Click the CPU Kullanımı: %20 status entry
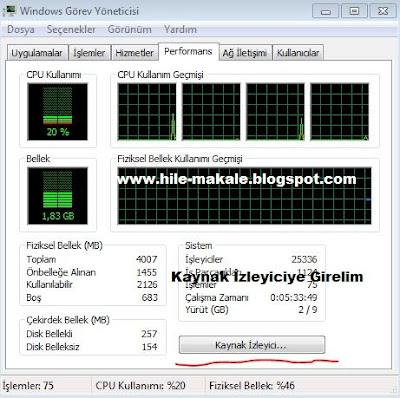The width and height of the screenshot is (400, 398). tap(140, 386)
